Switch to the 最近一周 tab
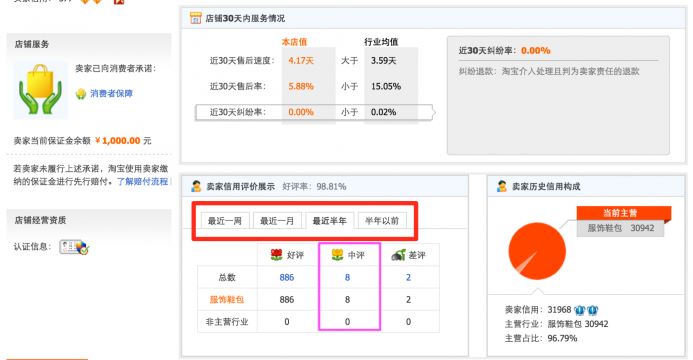 [225, 220]
